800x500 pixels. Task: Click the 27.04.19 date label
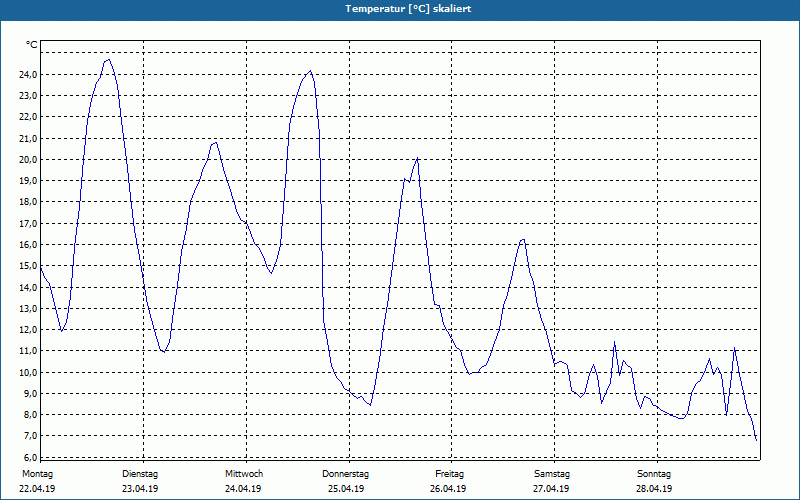click(x=551, y=489)
